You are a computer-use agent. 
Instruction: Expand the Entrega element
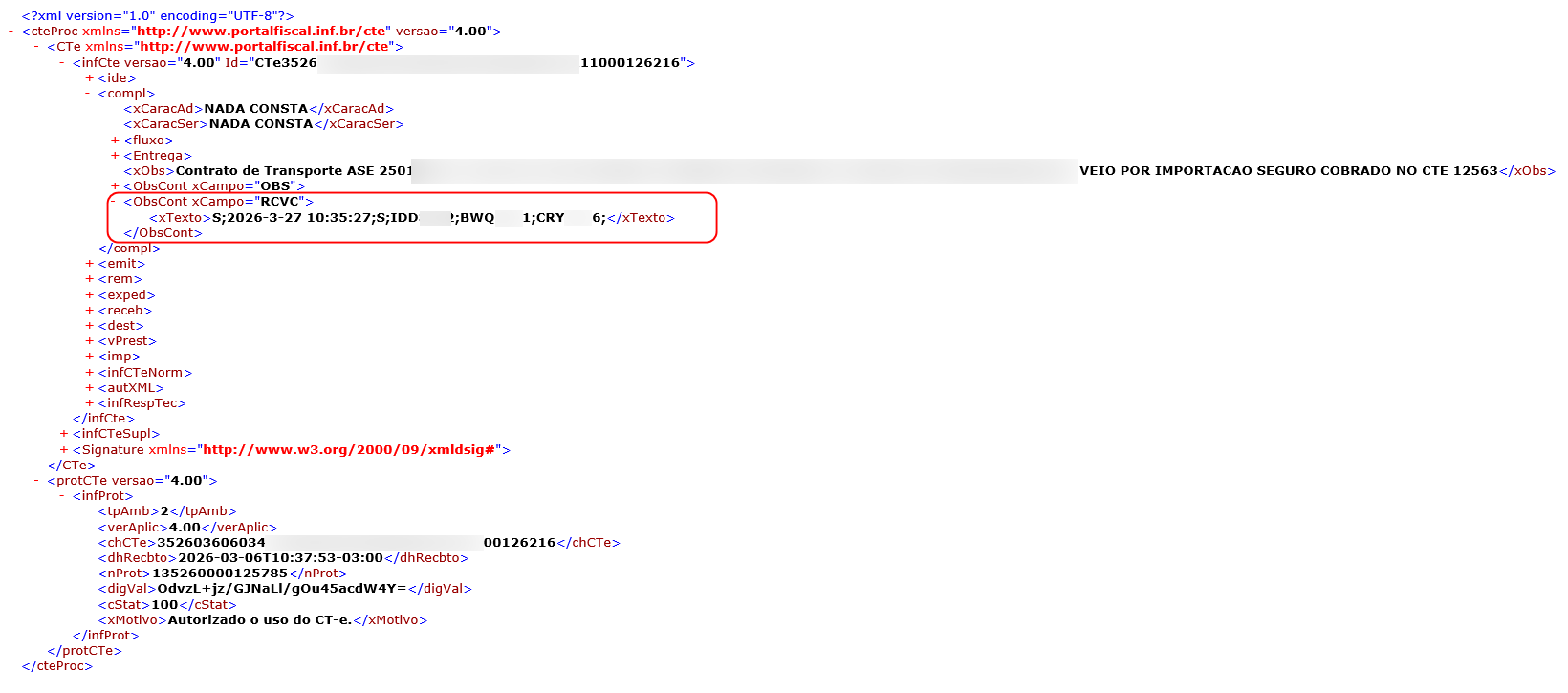(x=115, y=156)
